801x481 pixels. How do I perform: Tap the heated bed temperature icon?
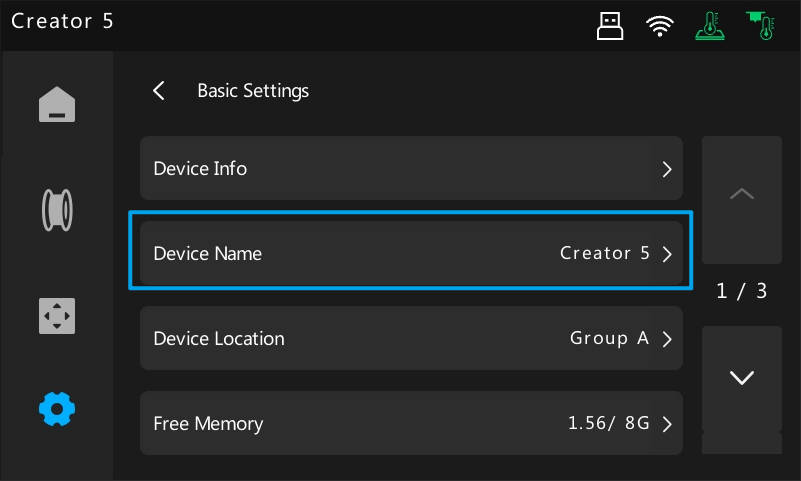(x=710, y=26)
